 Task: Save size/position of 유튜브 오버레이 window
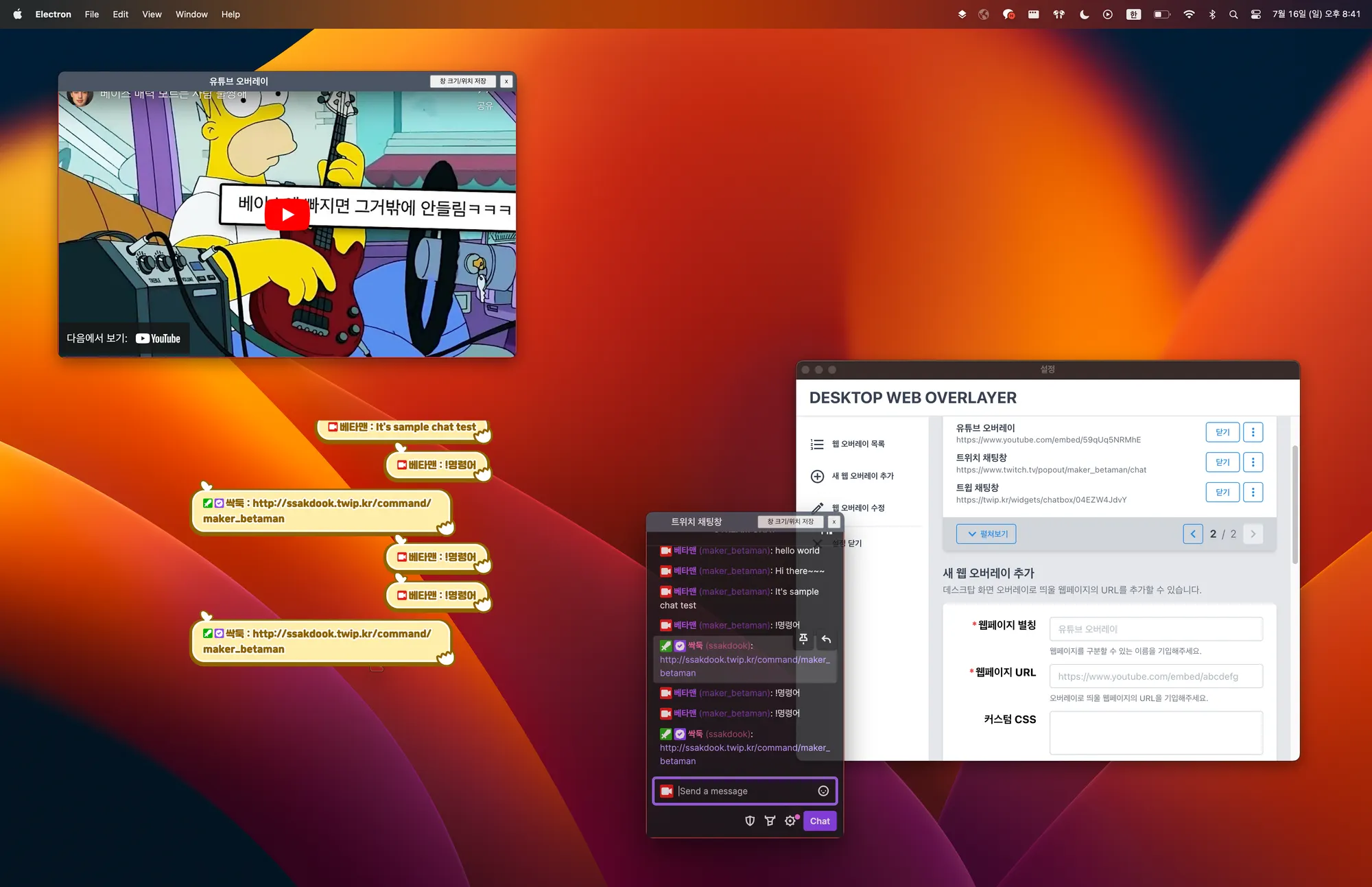pyautogui.click(x=462, y=81)
